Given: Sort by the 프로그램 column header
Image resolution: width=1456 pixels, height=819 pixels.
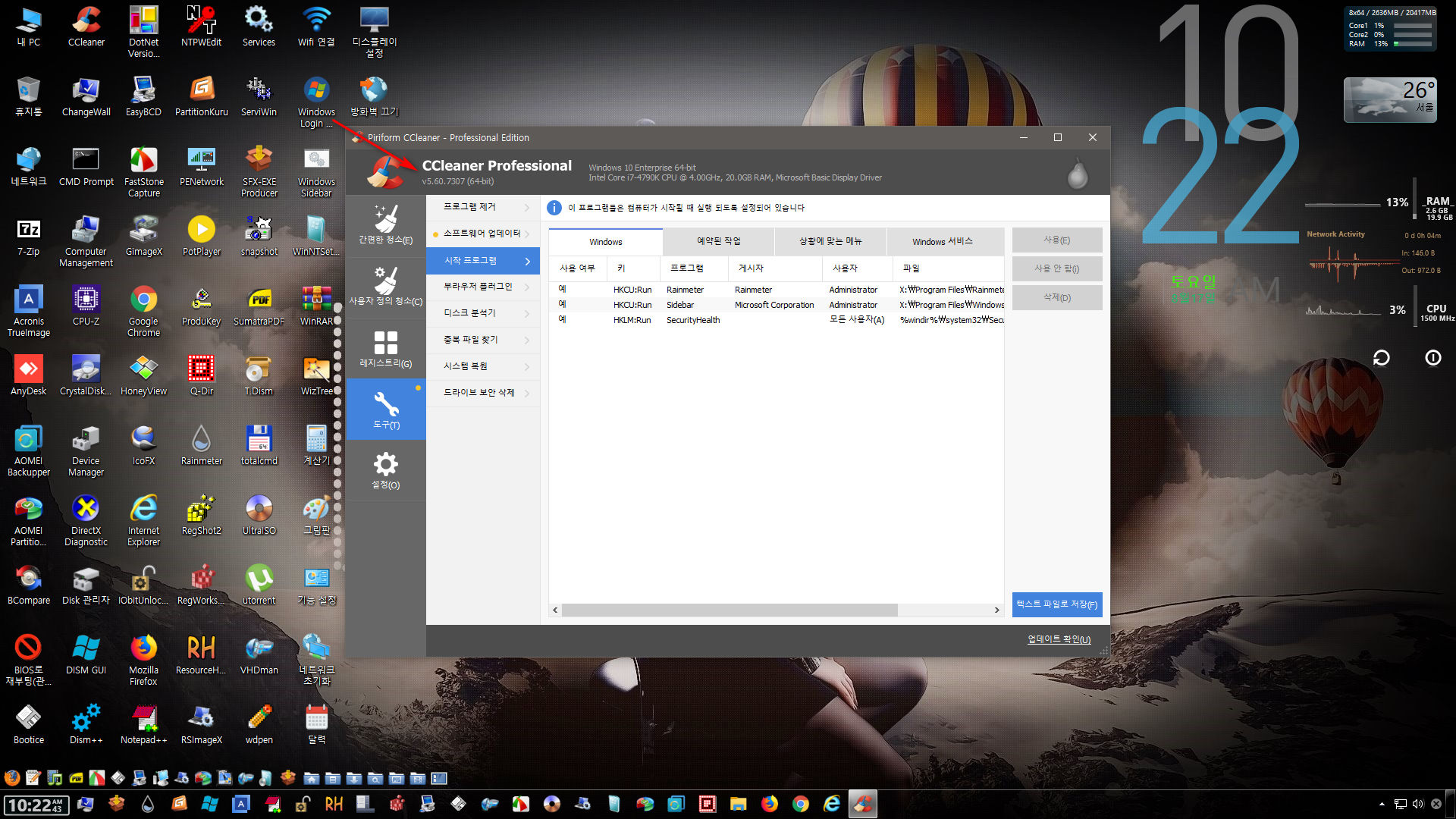Looking at the screenshot, I should (694, 268).
